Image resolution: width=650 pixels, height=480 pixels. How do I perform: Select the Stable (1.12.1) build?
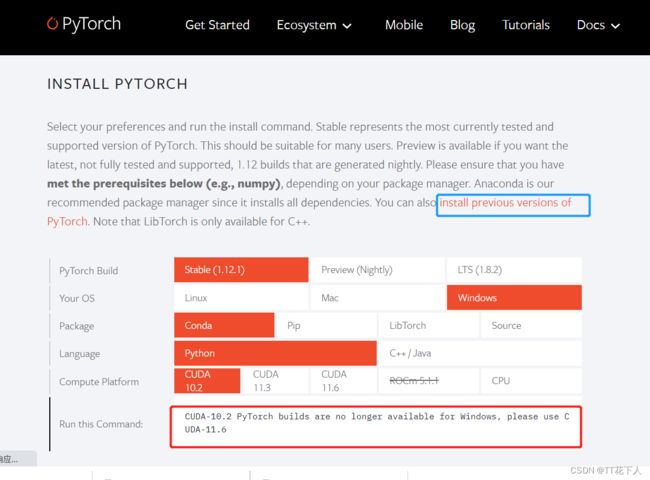[x=241, y=270]
